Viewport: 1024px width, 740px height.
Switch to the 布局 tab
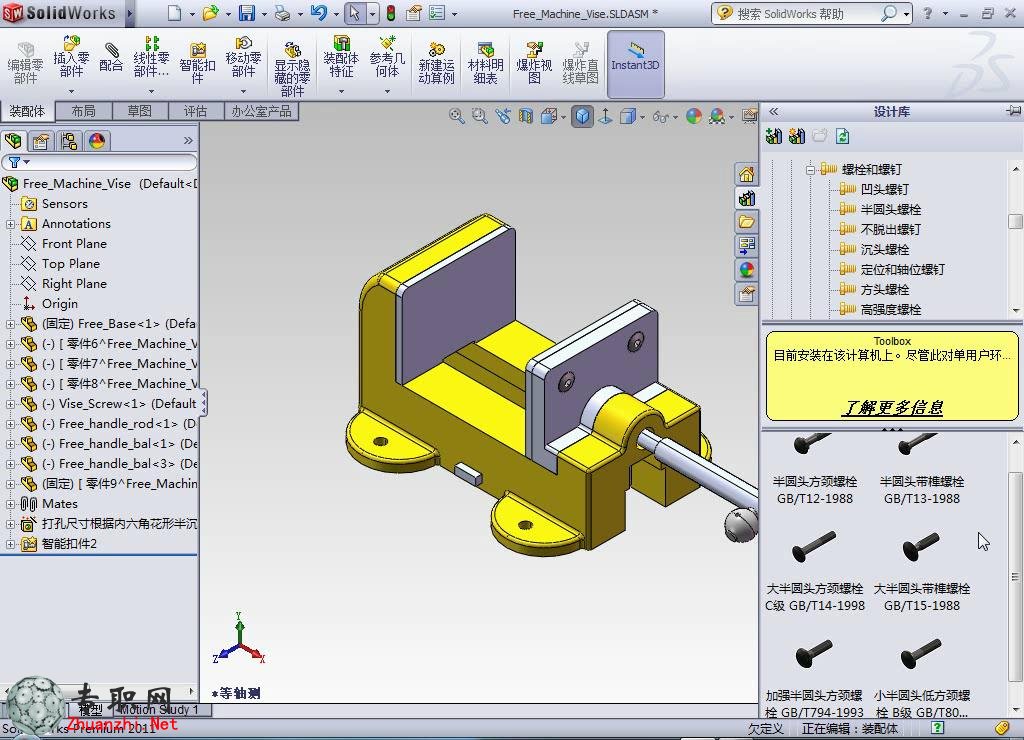click(84, 111)
